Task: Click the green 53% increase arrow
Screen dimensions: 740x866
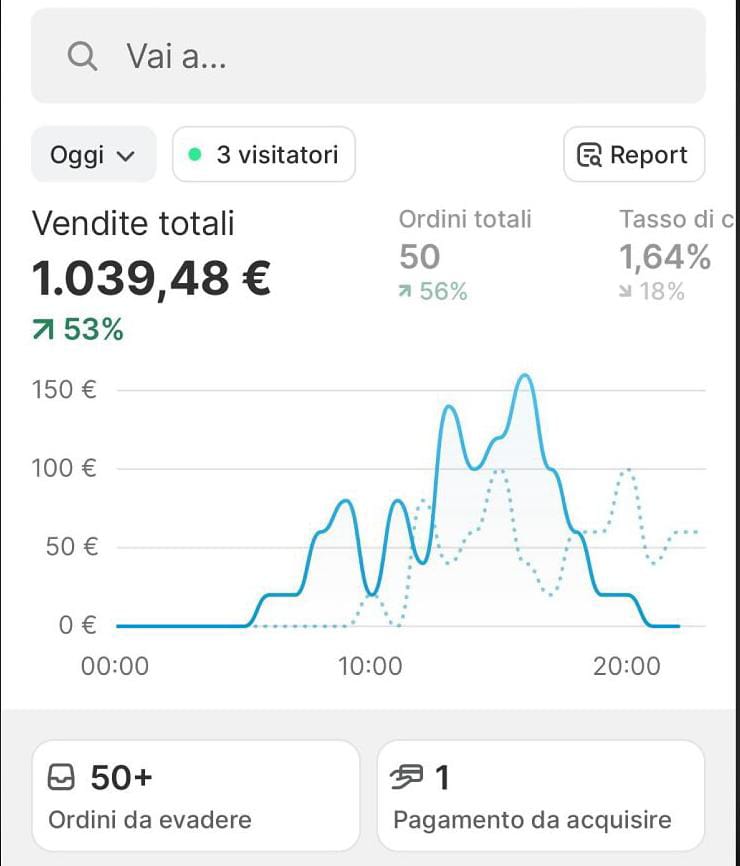Action: pos(44,331)
